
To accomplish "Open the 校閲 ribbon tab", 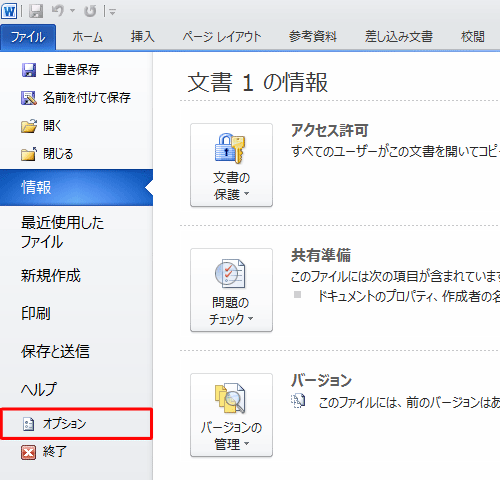I will click(x=473, y=37).
